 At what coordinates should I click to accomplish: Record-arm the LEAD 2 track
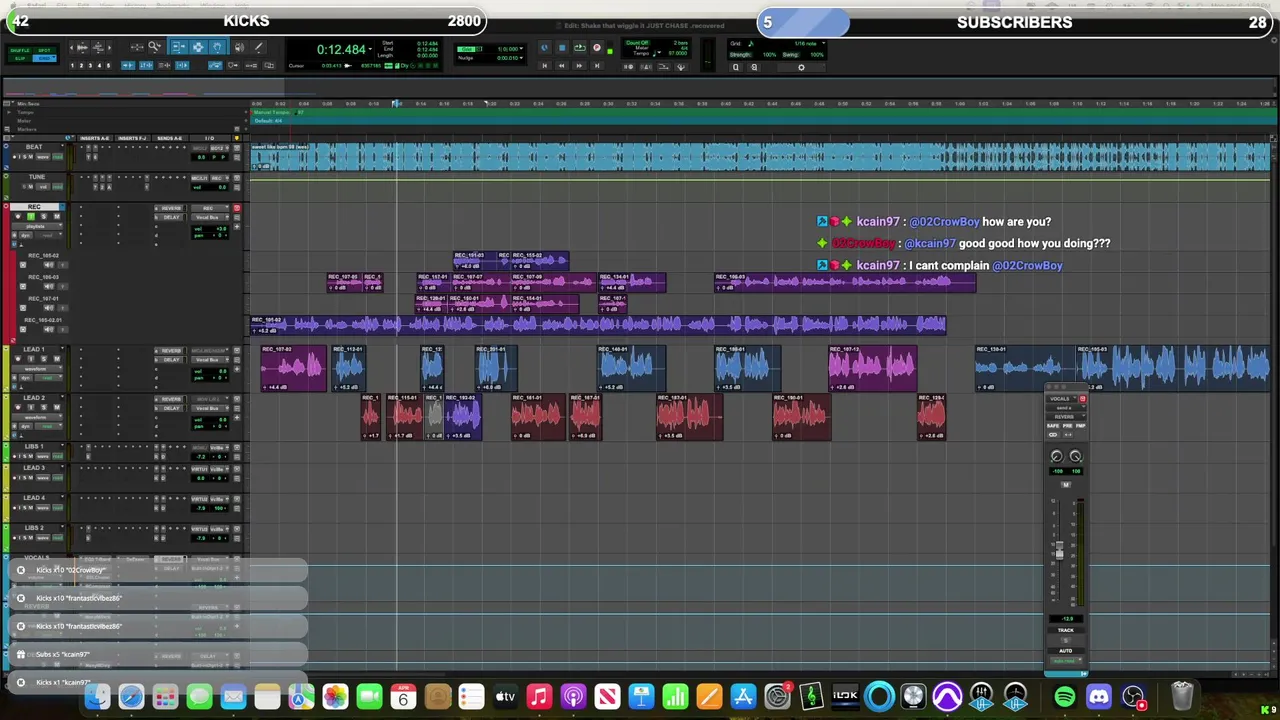click(x=18, y=407)
